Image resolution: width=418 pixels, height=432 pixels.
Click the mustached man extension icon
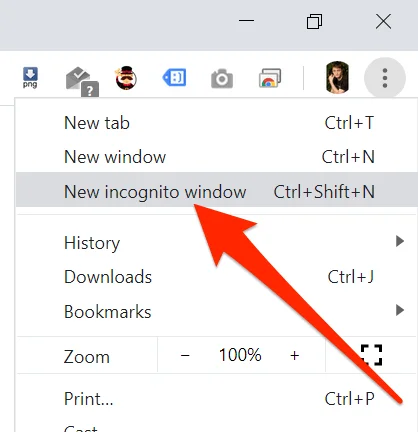(x=126, y=78)
